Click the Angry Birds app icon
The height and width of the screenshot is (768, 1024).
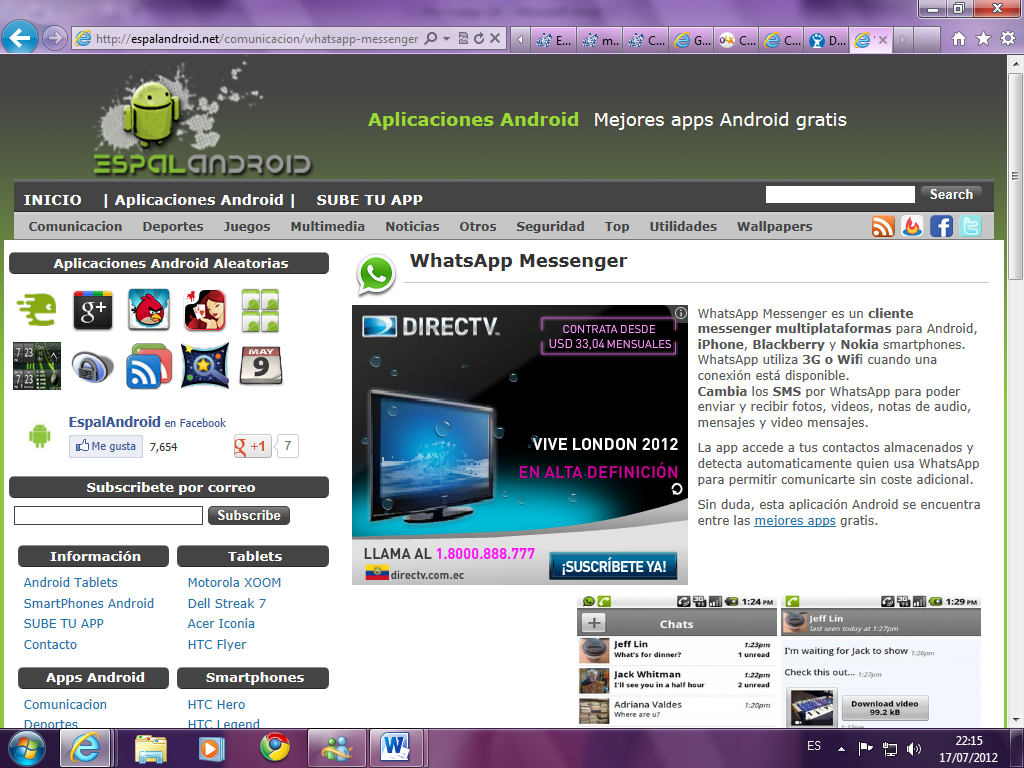149,310
